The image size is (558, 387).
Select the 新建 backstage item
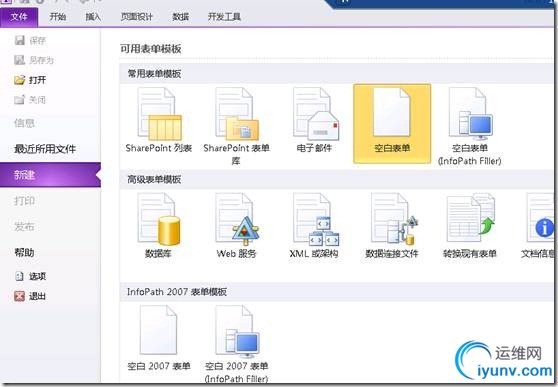coord(50,175)
